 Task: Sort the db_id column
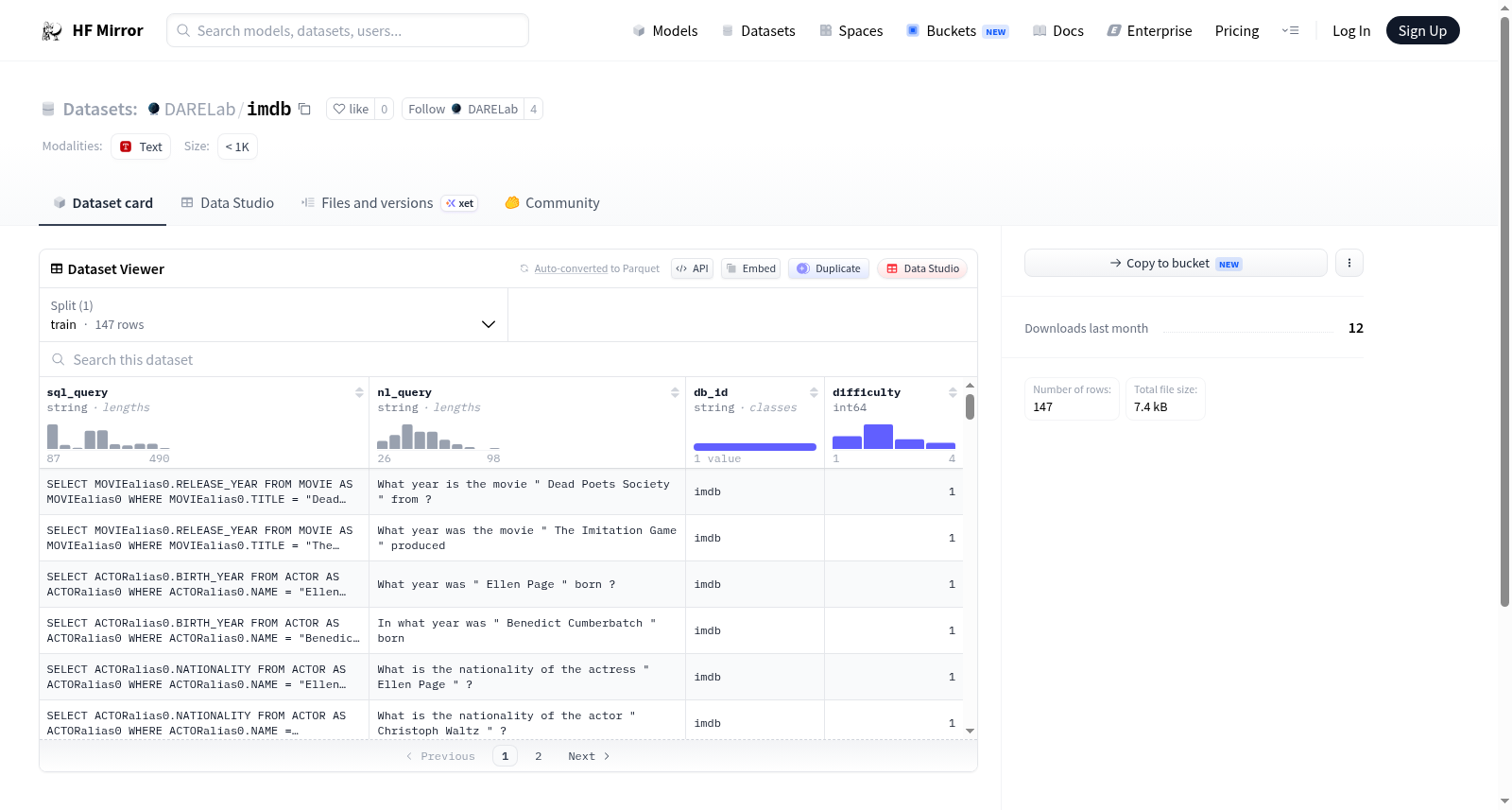point(814,392)
